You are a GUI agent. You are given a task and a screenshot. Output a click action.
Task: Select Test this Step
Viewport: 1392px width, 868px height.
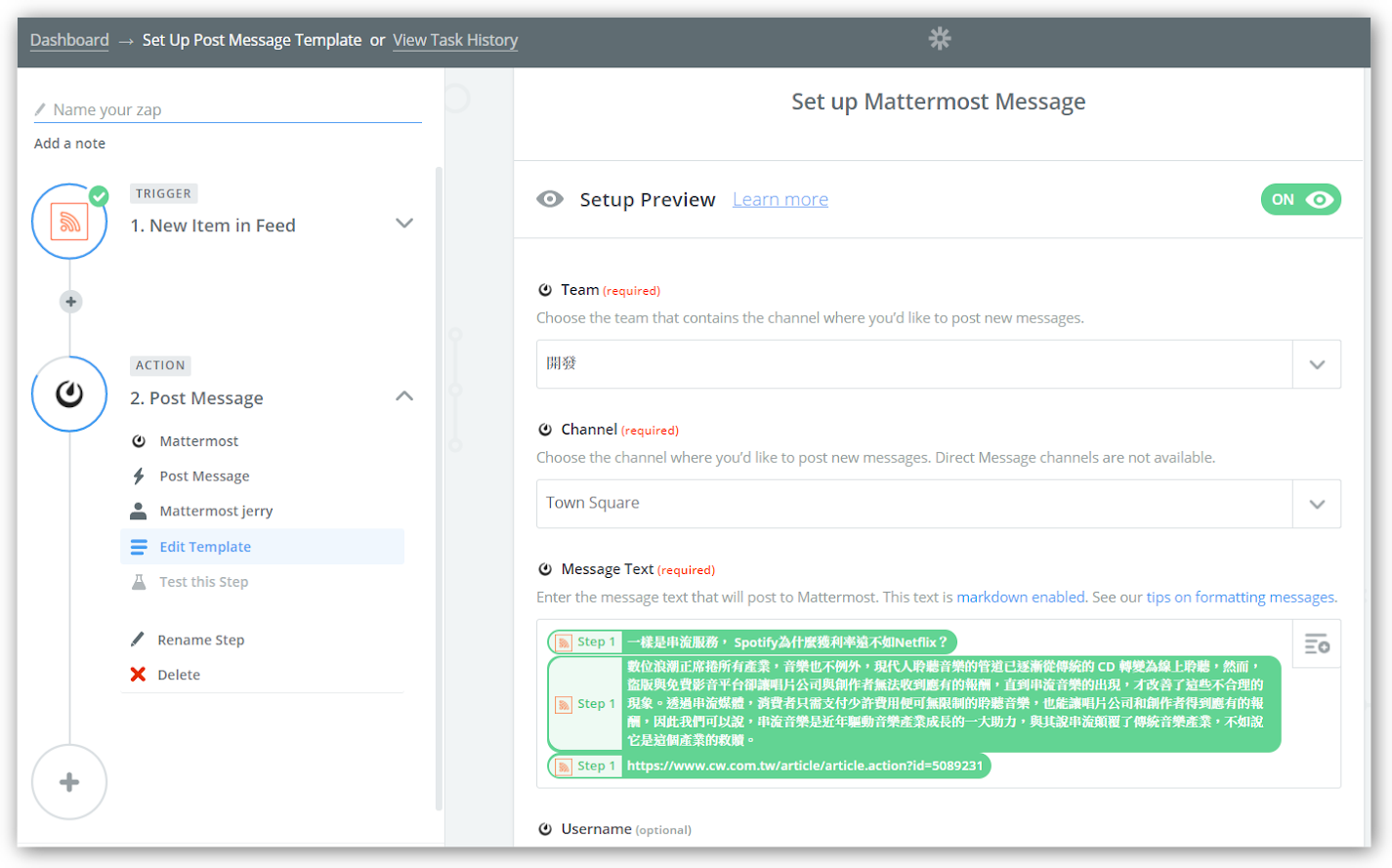click(x=203, y=582)
